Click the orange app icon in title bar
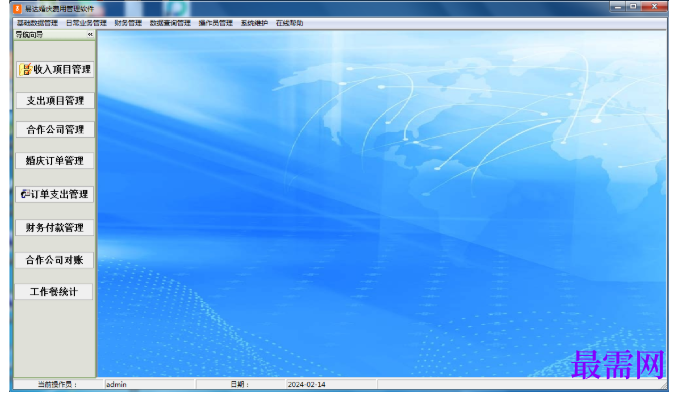Image resolution: width=683 pixels, height=396 pixels. click(x=17, y=9)
